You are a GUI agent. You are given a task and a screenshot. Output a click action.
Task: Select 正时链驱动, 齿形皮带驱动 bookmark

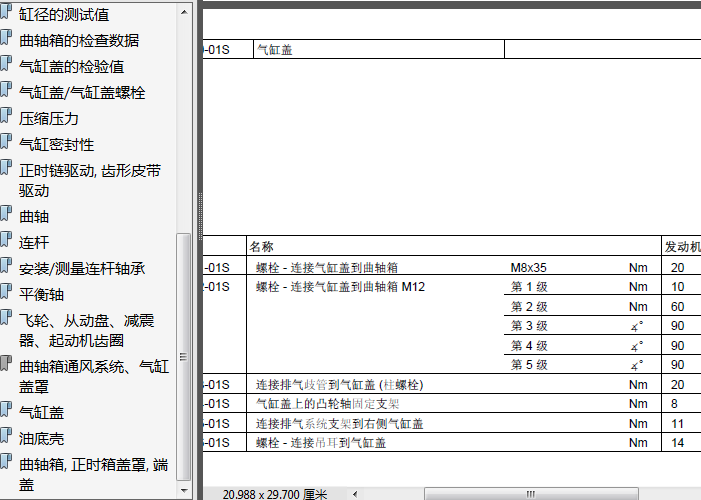[90, 181]
